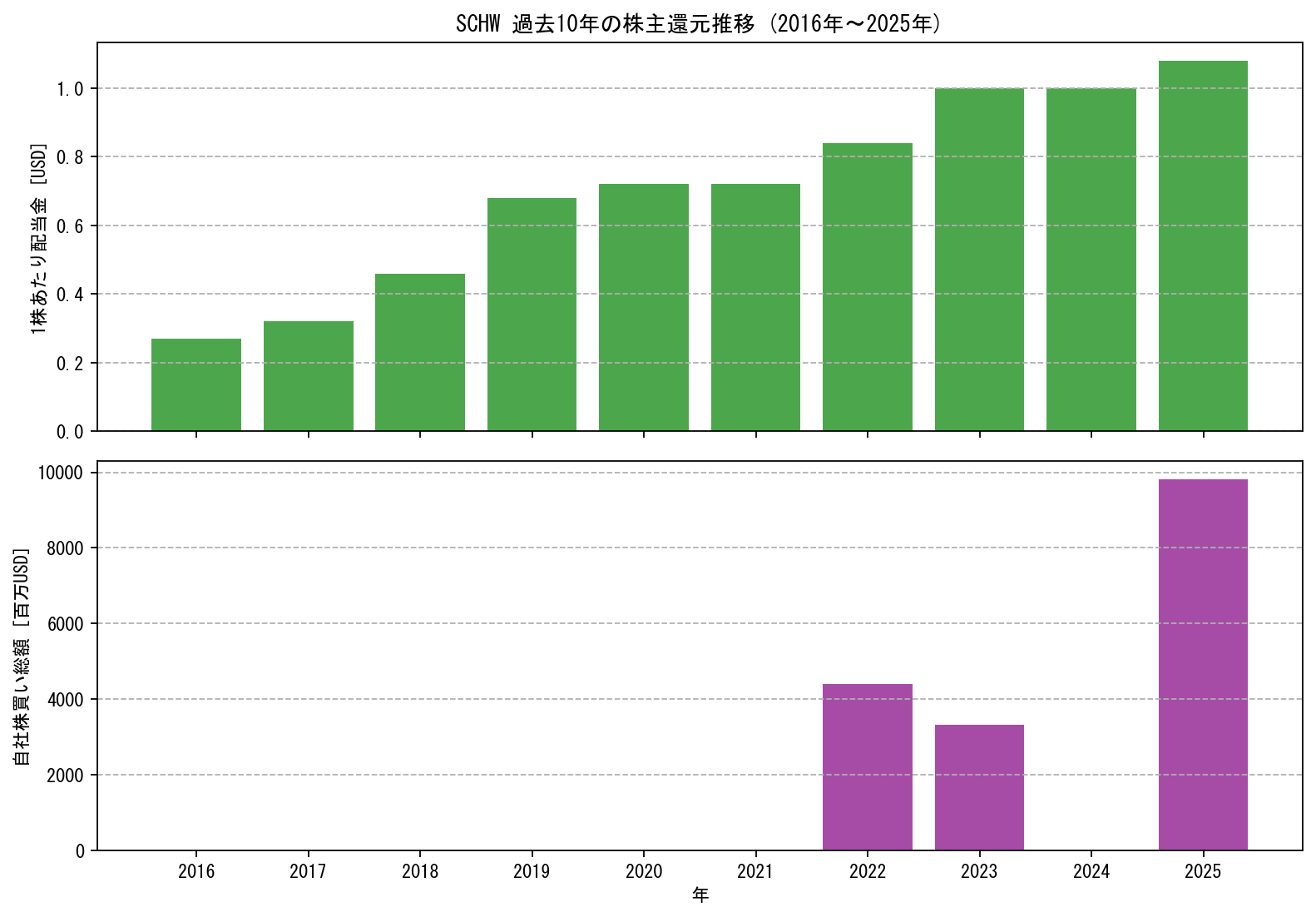Click the purple 2023 buyback bar
The image size is (1316, 917).
pyautogui.click(x=980, y=787)
